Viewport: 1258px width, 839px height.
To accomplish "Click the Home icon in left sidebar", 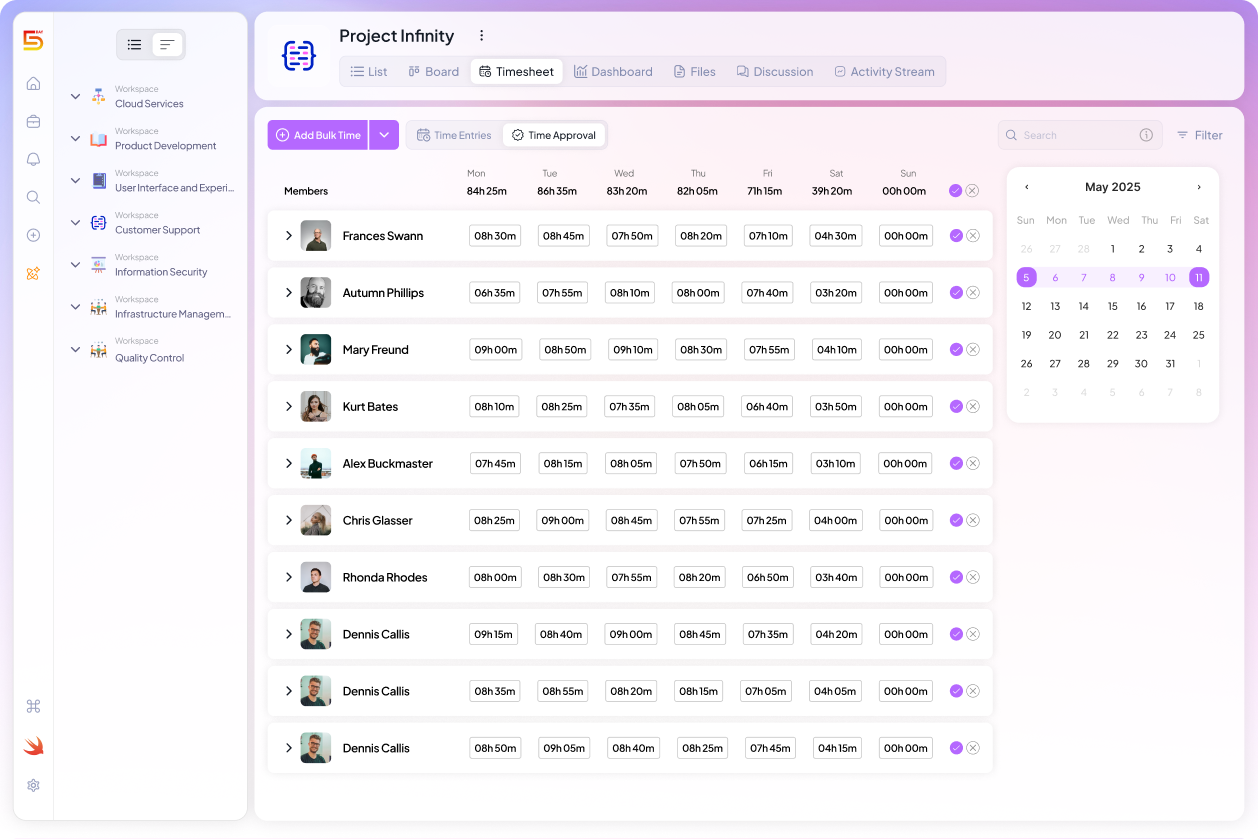I will [33, 84].
